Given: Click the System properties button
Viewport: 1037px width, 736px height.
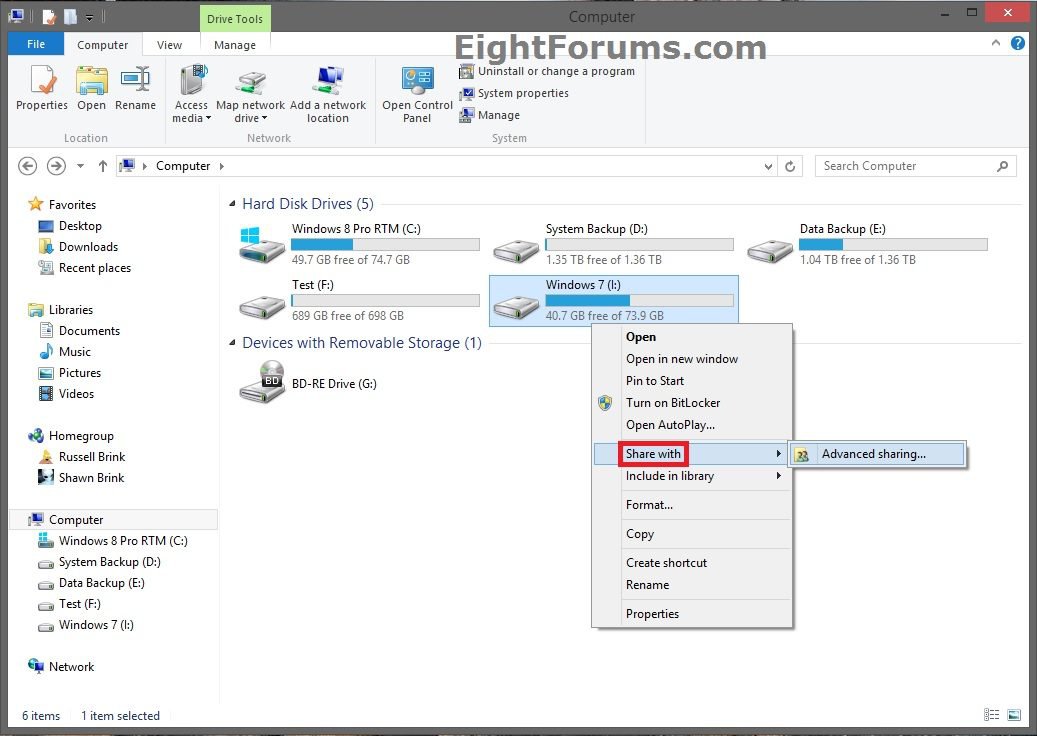Looking at the screenshot, I should click(514, 93).
